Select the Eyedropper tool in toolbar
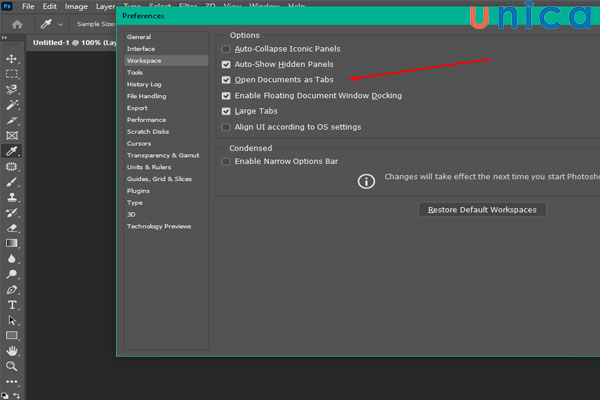The height and width of the screenshot is (400, 600). (11, 151)
